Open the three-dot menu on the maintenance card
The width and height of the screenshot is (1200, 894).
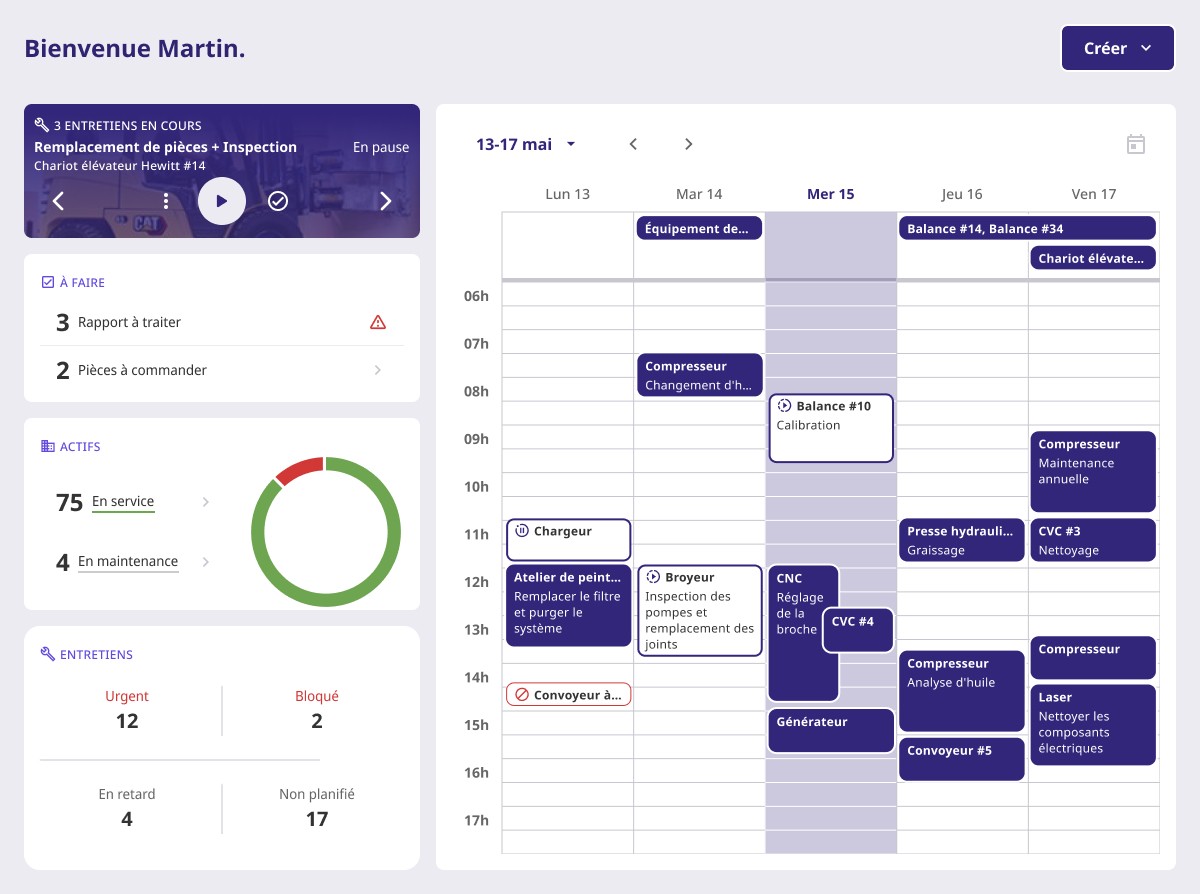165,201
